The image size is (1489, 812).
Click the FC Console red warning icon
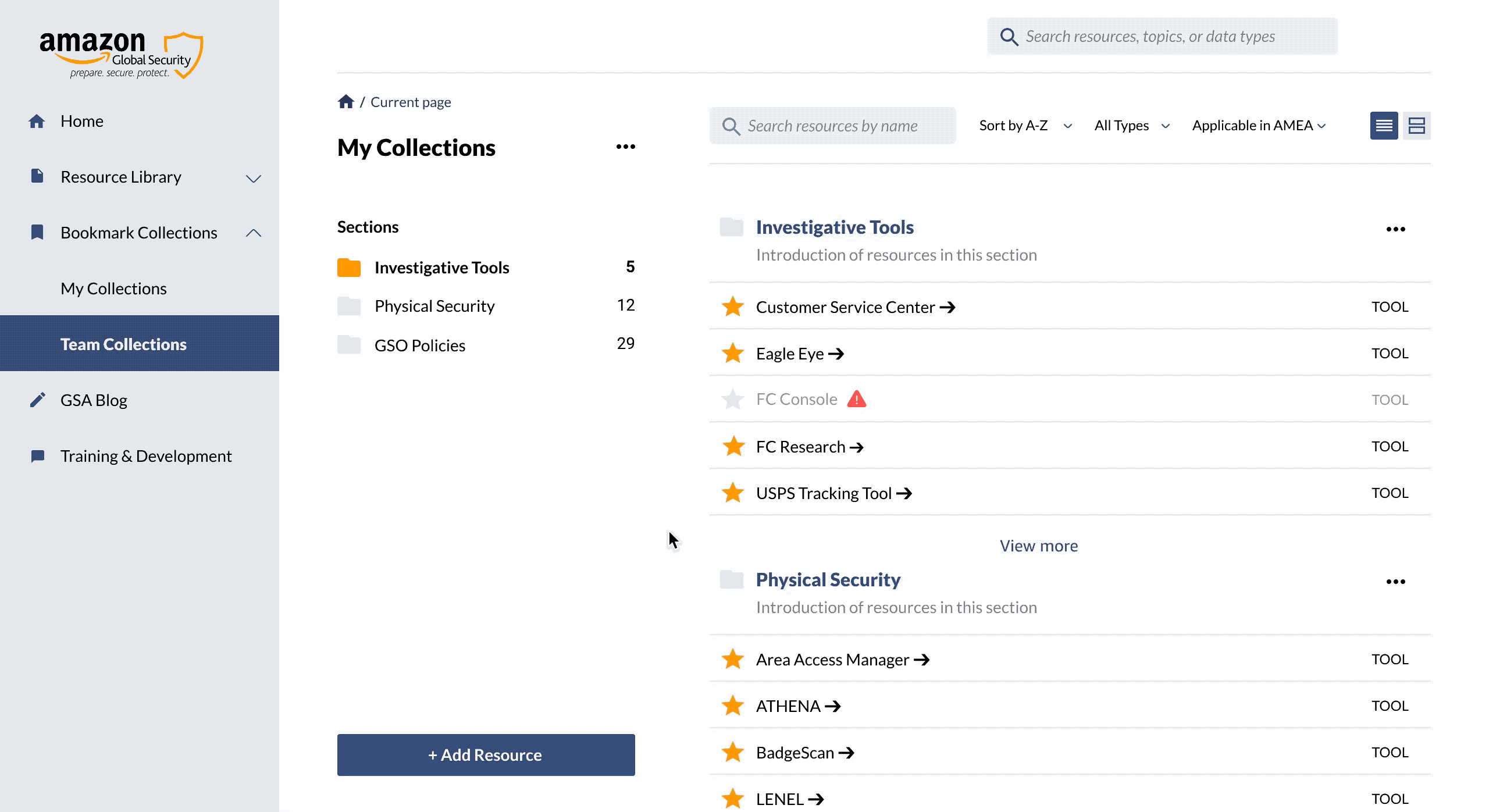(857, 399)
